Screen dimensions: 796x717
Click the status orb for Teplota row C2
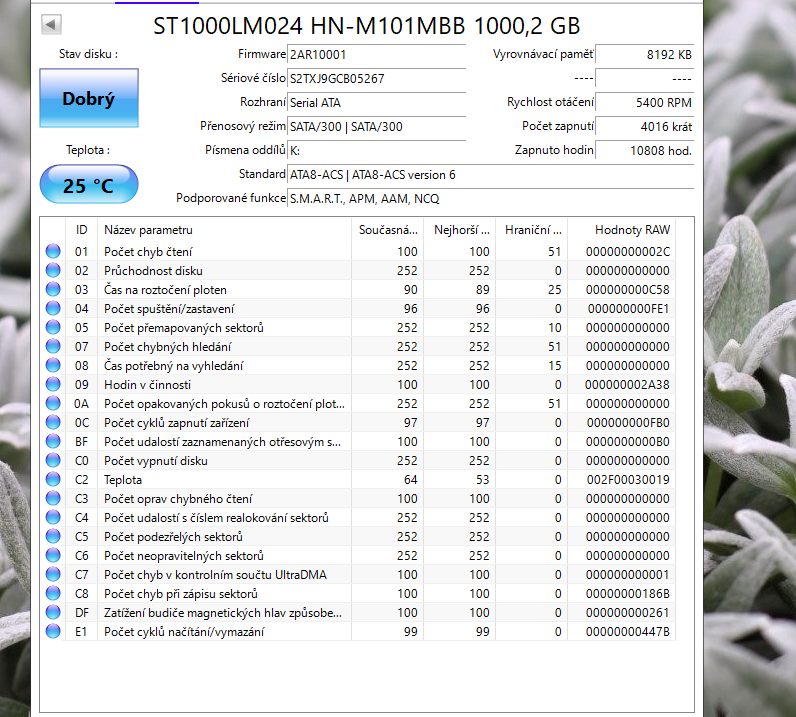(x=53, y=479)
